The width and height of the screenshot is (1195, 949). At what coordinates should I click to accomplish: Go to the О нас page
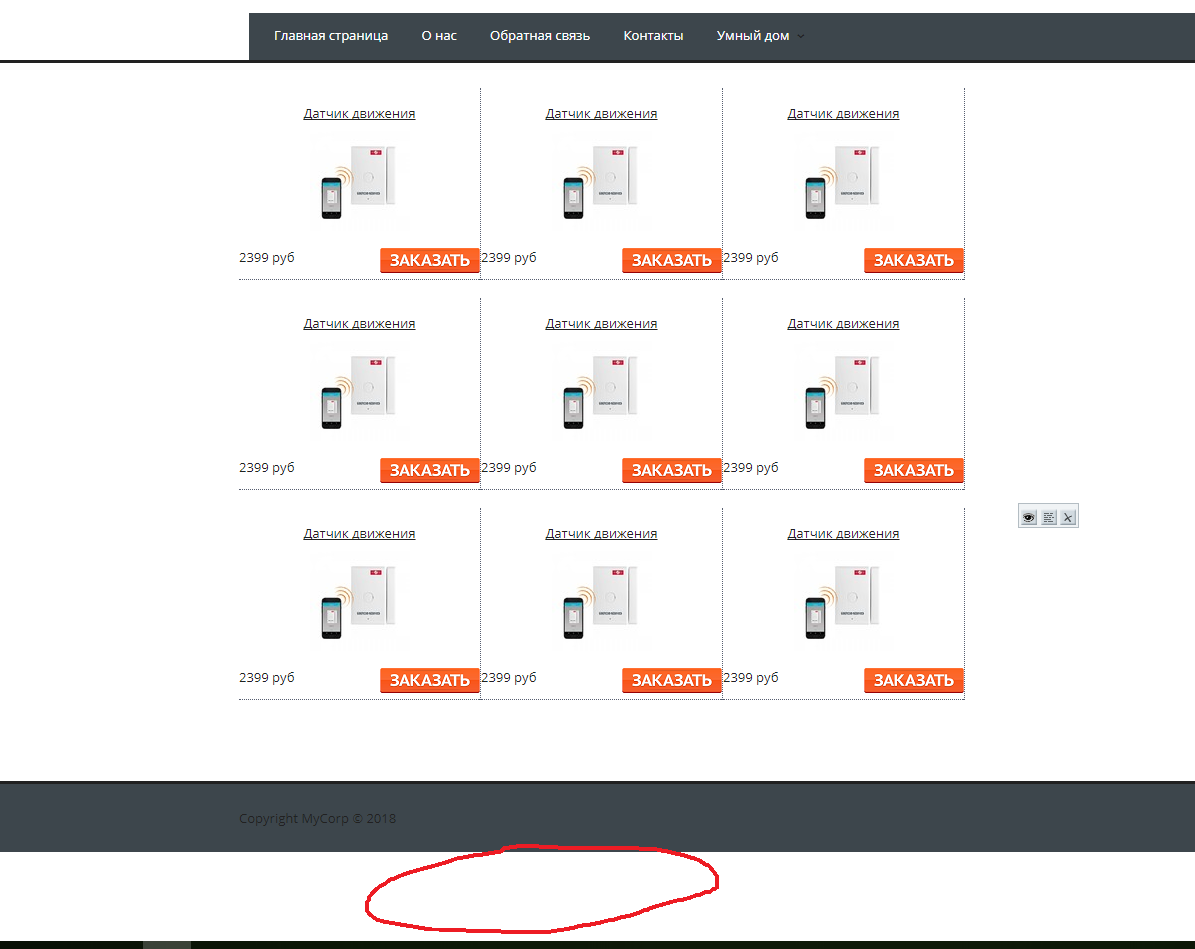point(439,36)
